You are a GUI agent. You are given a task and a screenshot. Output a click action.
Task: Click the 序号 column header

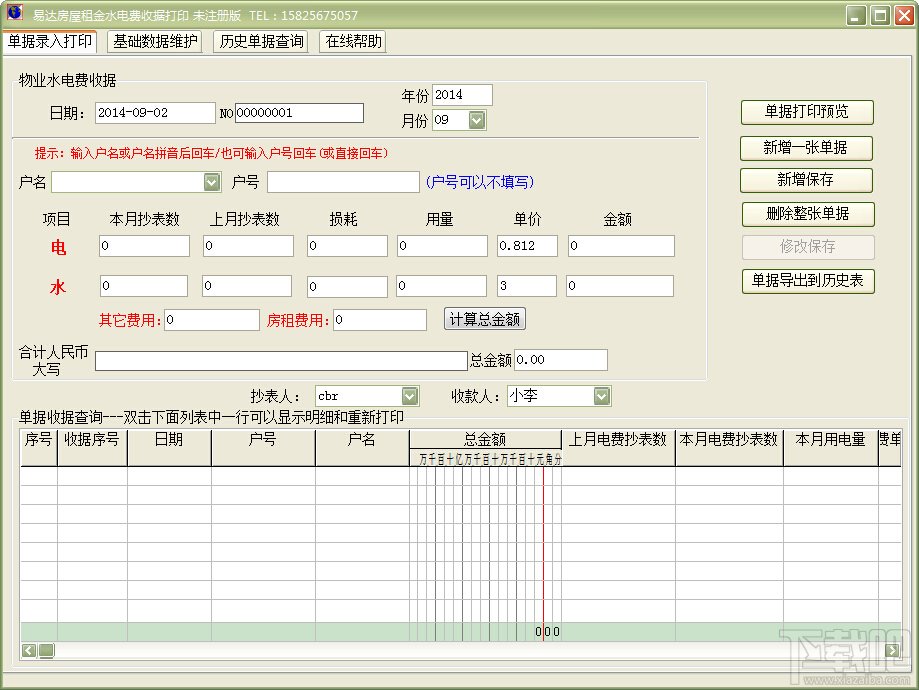pos(39,448)
